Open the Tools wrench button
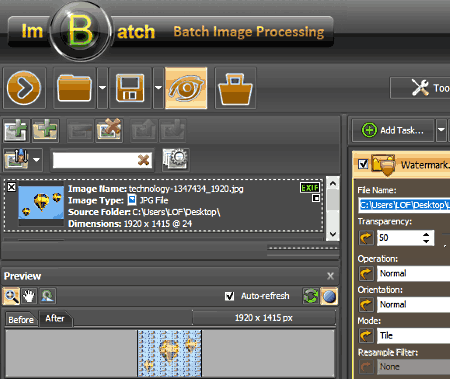This screenshot has height=379, width=450. point(421,88)
